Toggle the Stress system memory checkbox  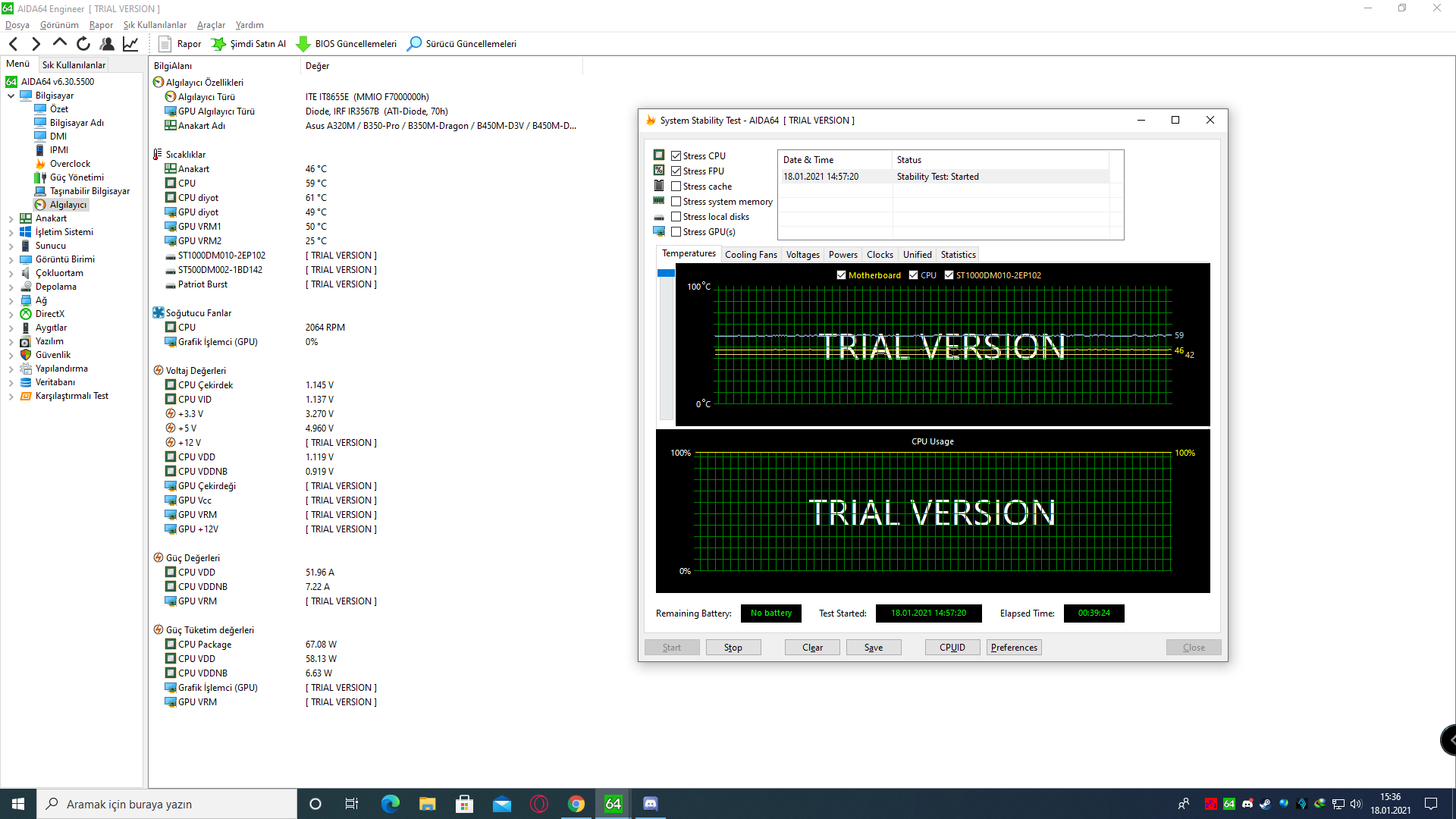(x=676, y=201)
